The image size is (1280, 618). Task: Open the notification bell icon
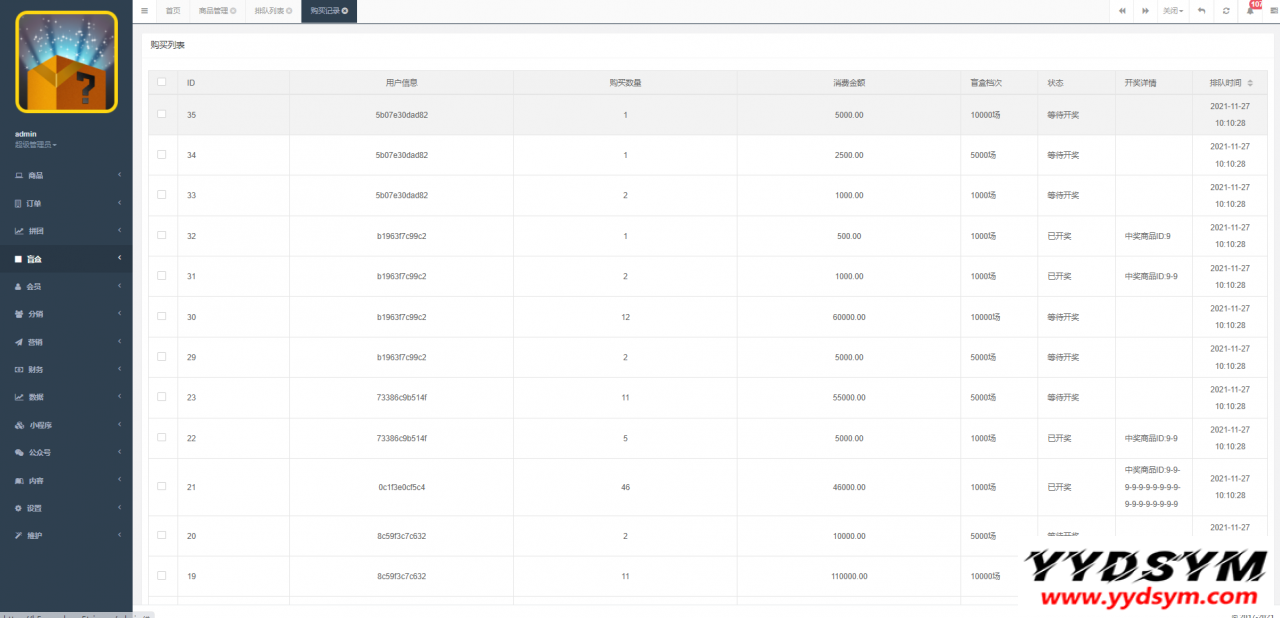[1251, 11]
